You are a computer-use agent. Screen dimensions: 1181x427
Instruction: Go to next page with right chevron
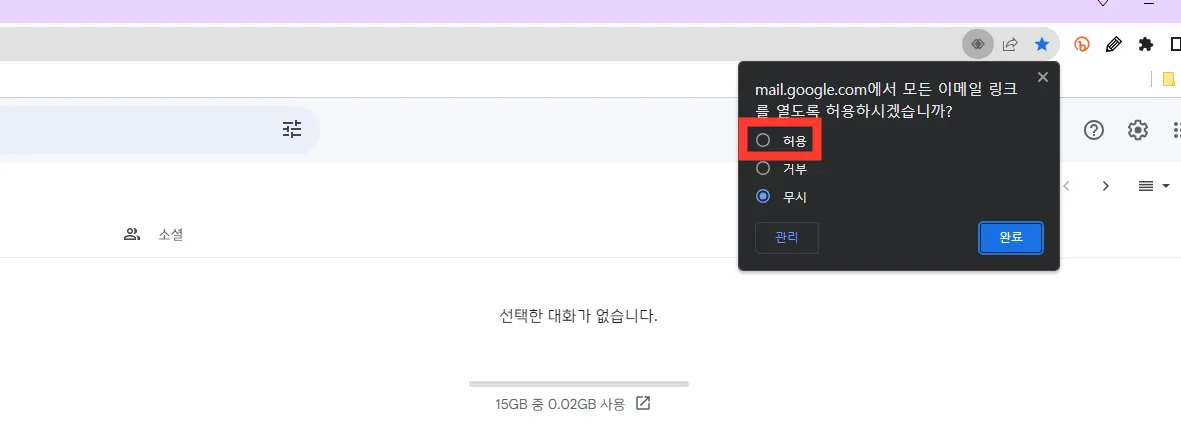[1106, 186]
